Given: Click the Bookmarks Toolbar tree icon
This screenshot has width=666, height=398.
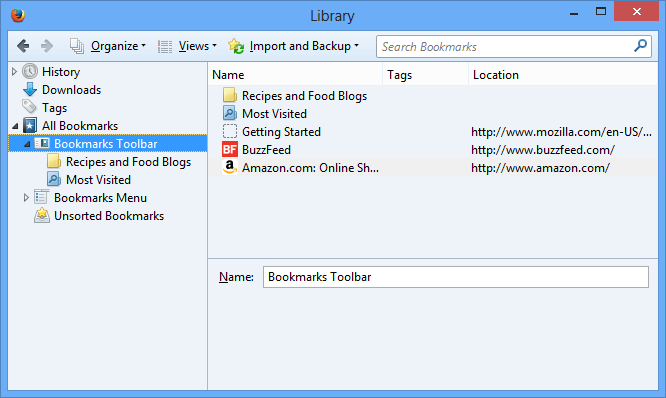Looking at the screenshot, I should (42, 144).
